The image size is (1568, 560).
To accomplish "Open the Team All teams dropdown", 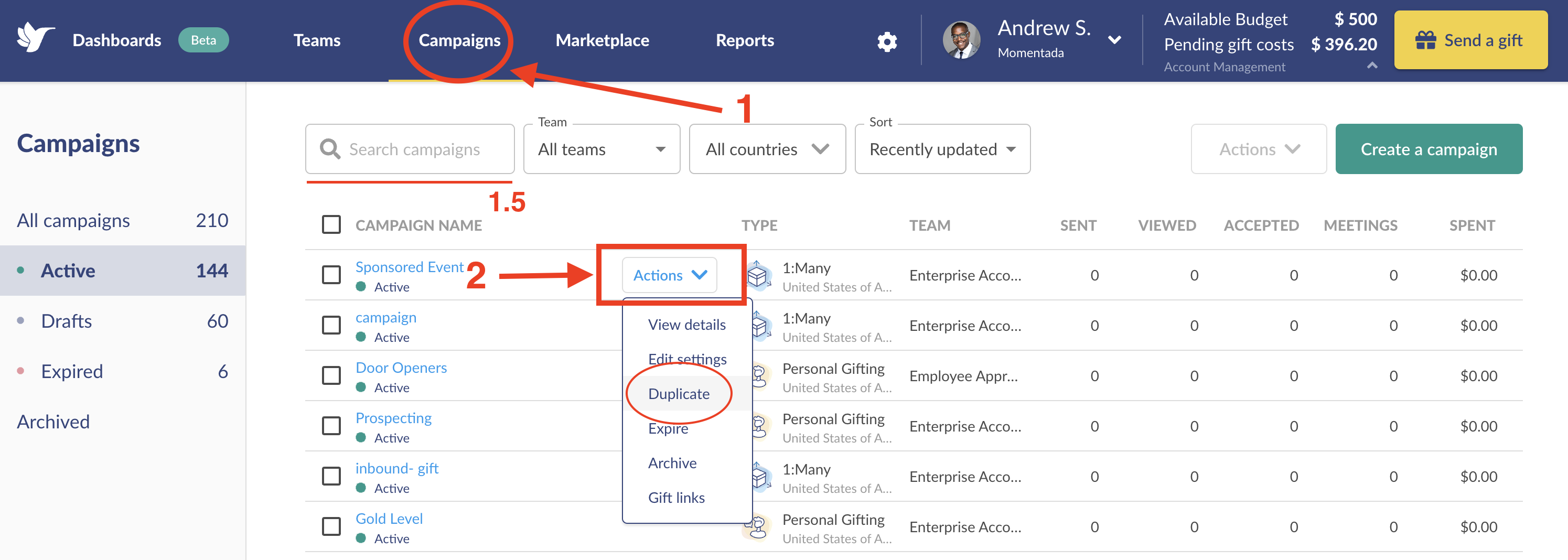I will pos(602,149).
